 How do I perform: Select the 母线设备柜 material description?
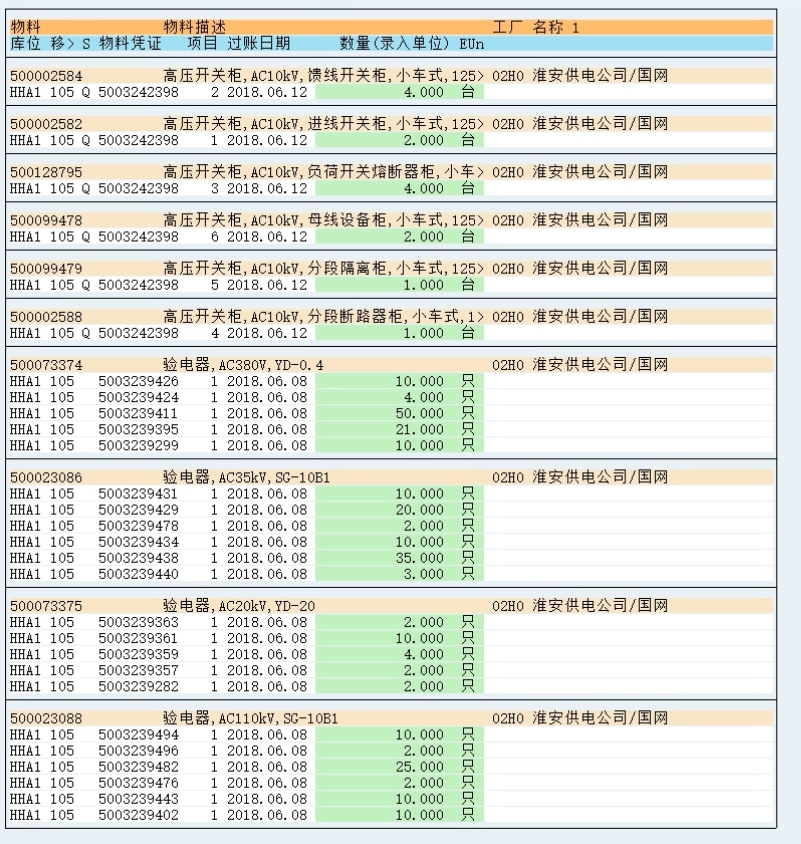click(317, 220)
